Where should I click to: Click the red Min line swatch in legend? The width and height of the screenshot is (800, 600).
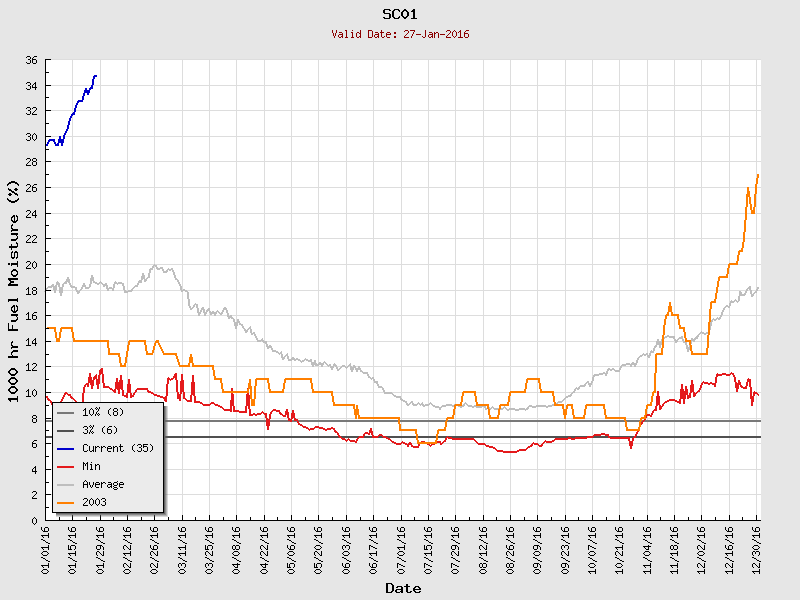[x=66, y=466]
